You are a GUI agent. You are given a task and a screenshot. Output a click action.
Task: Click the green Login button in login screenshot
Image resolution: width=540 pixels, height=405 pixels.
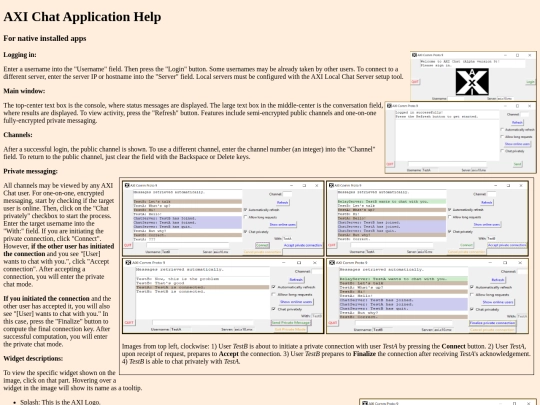pos(530,82)
